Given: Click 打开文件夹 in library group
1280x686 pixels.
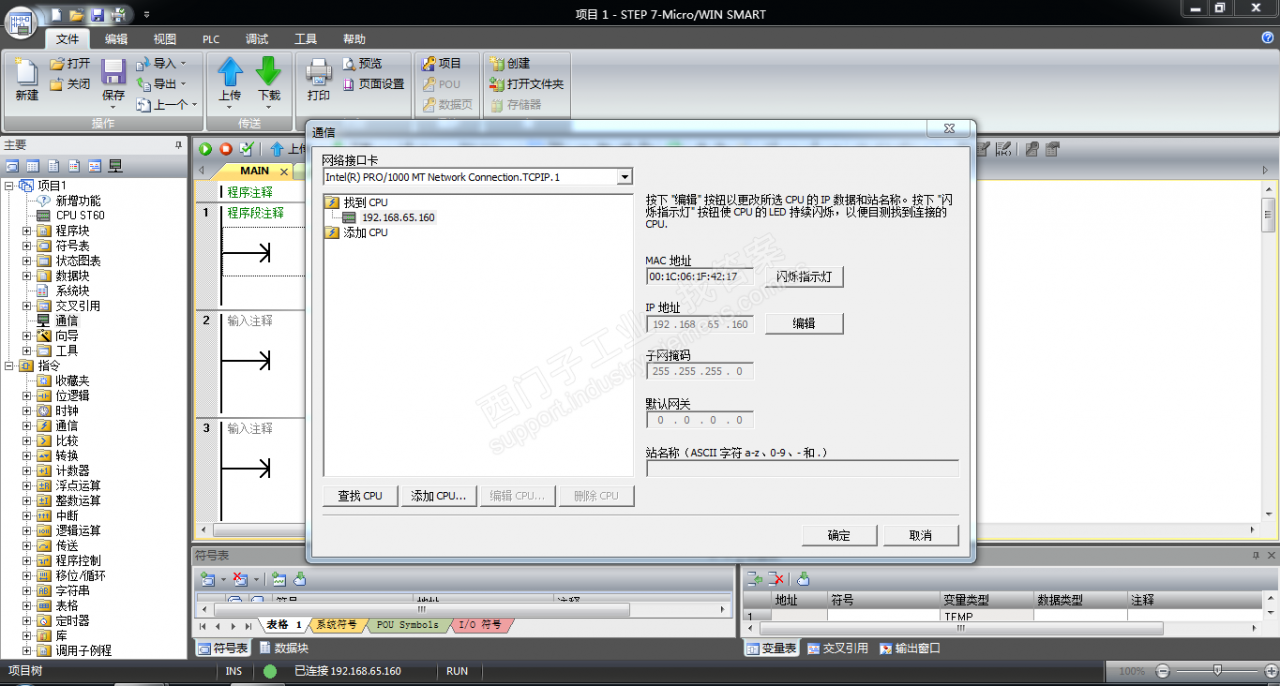Looking at the screenshot, I should [x=527, y=84].
